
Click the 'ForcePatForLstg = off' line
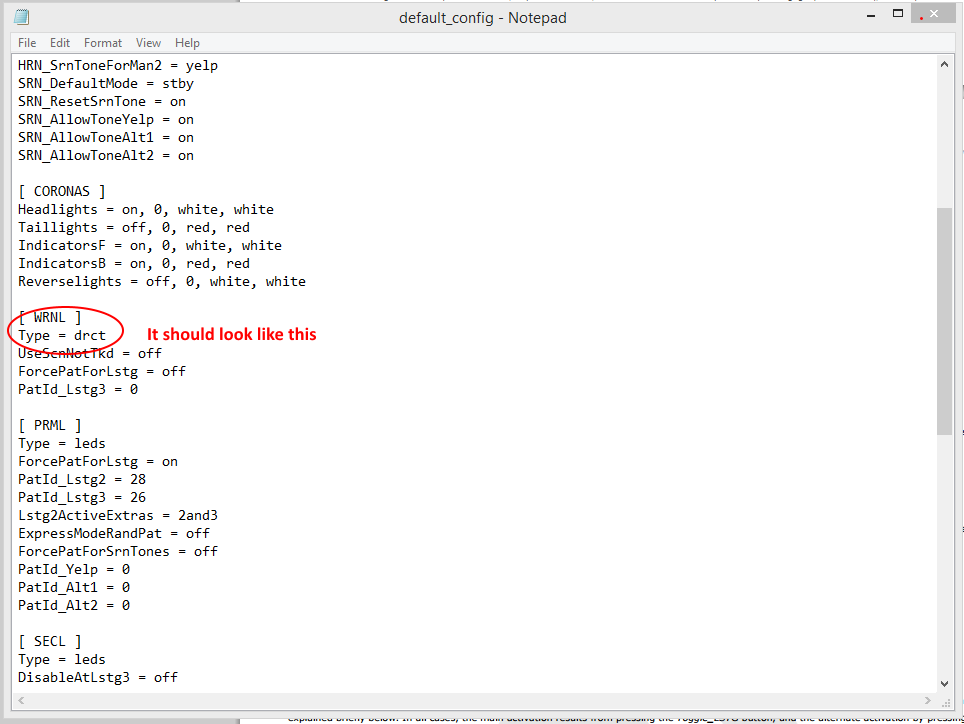tap(101, 372)
